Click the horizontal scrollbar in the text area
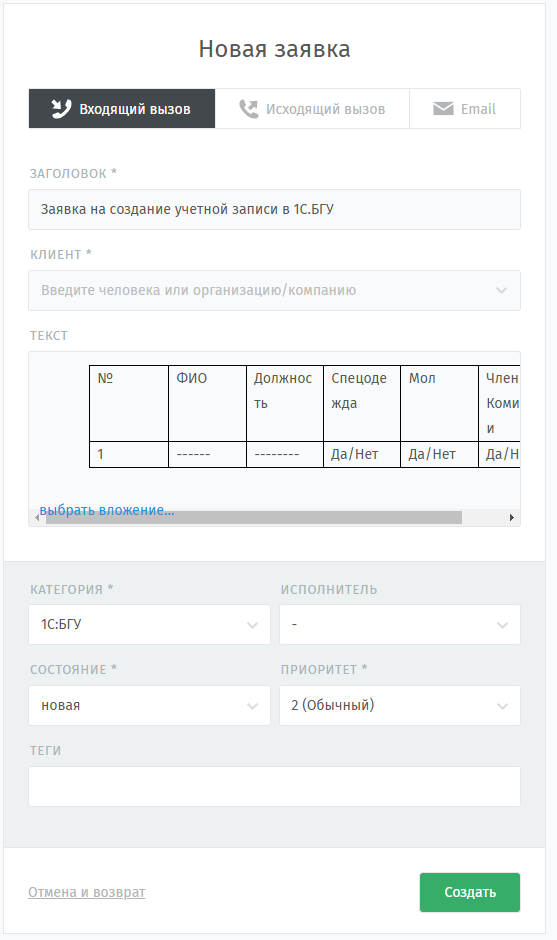The image size is (557, 940). point(254,517)
